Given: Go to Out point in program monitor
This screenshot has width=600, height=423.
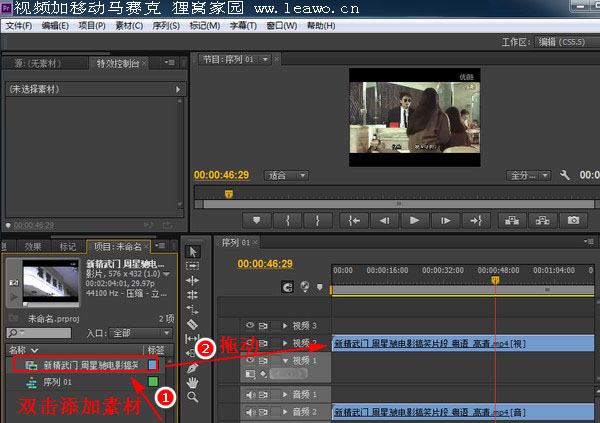Looking at the screenshot, I should (x=476, y=220).
